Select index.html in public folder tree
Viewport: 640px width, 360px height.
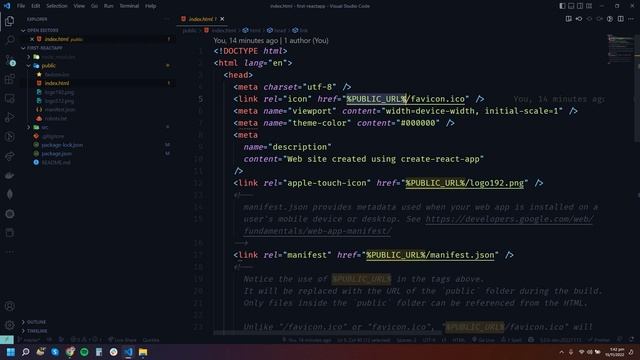pyautogui.click(x=57, y=83)
